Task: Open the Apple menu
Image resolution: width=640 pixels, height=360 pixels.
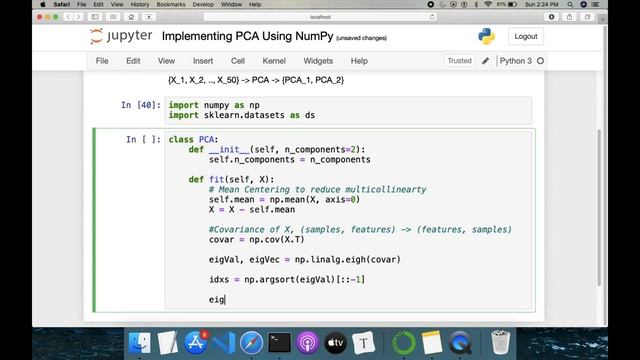Action: pyautogui.click(x=43, y=4)
